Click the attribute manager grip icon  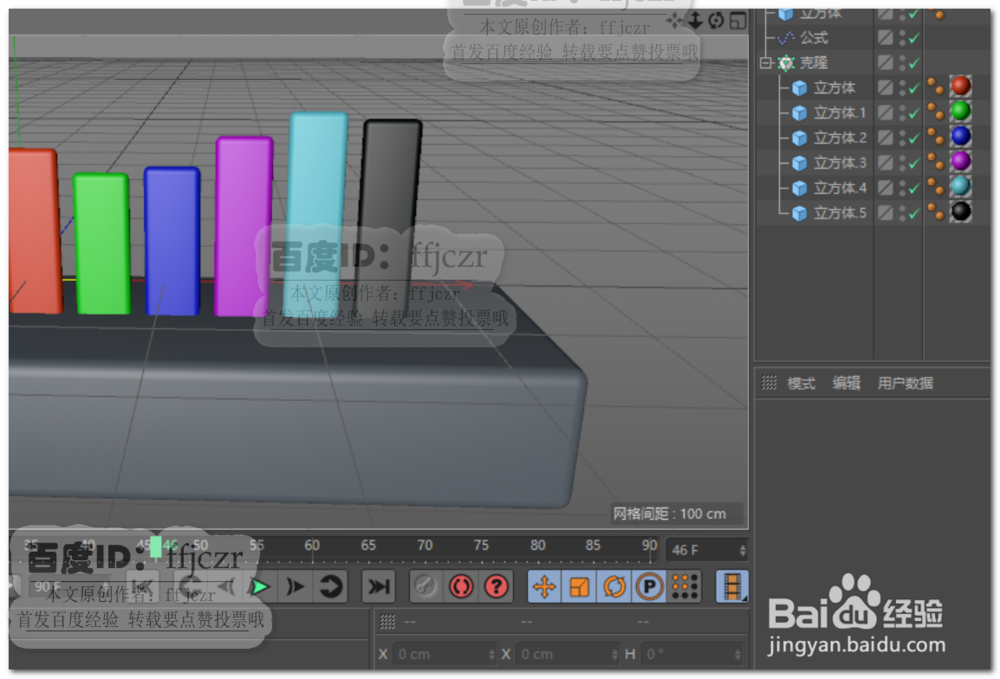[x=769, y=383]
